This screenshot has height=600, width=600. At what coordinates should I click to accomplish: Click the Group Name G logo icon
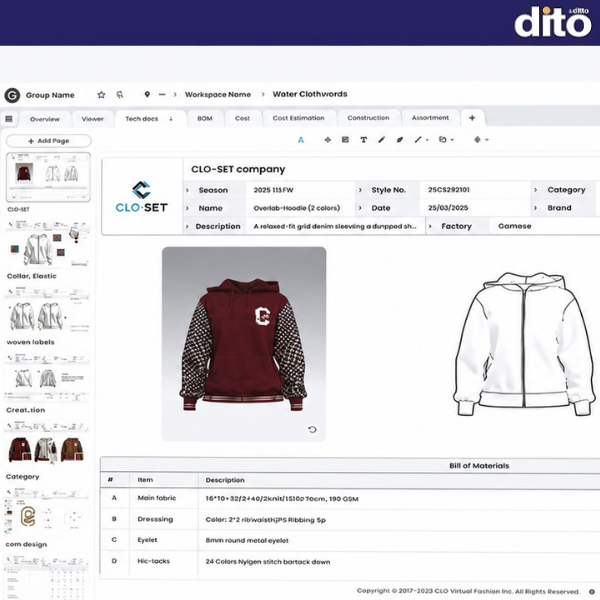(12, 95)
